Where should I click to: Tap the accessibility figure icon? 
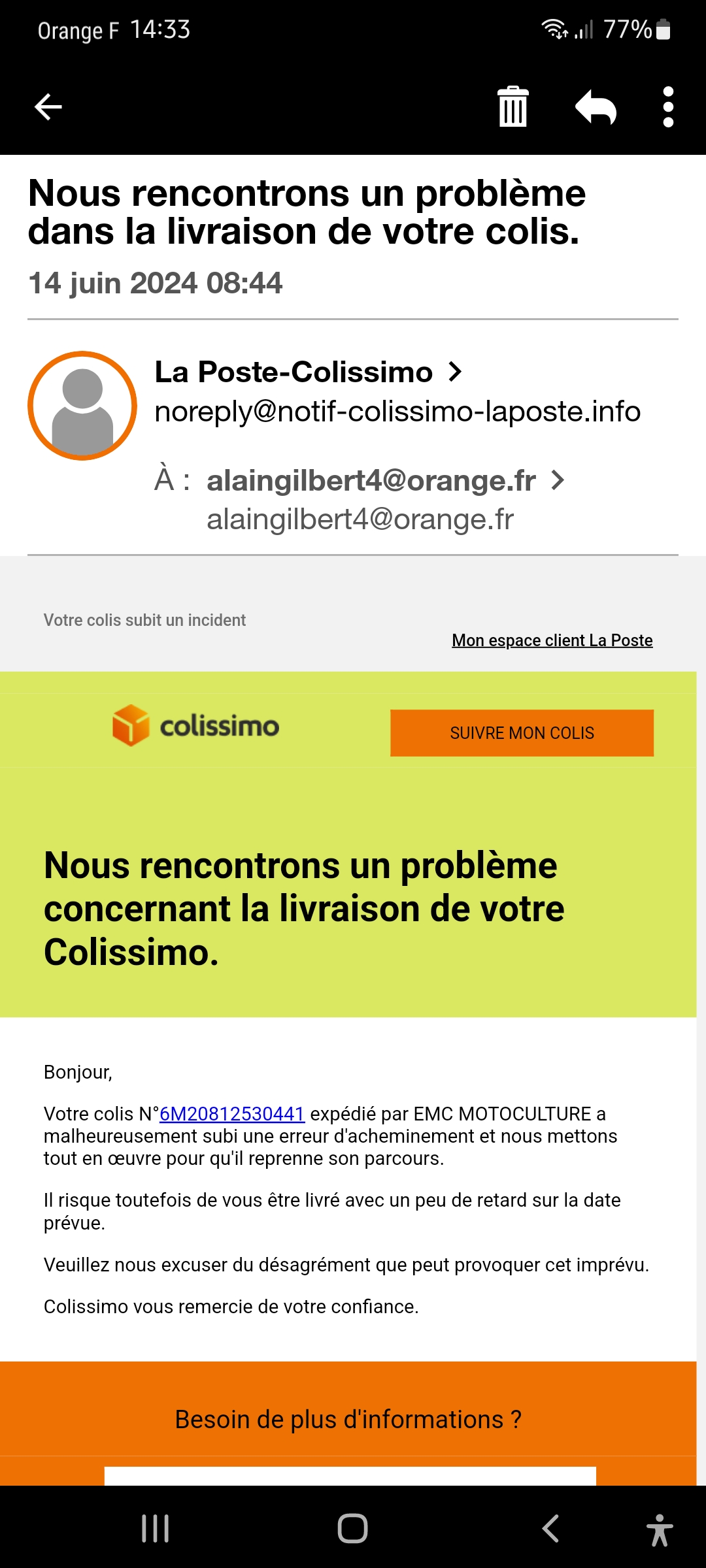660,1529
